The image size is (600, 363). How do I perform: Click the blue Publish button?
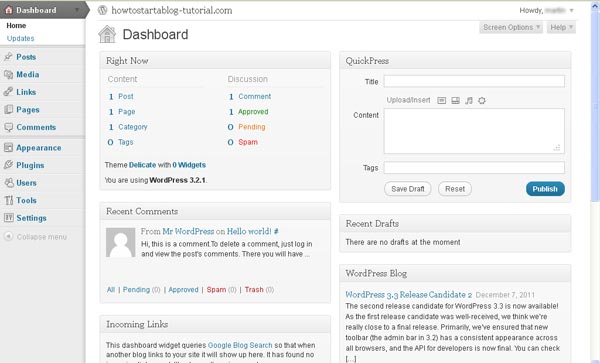point(545,189)
